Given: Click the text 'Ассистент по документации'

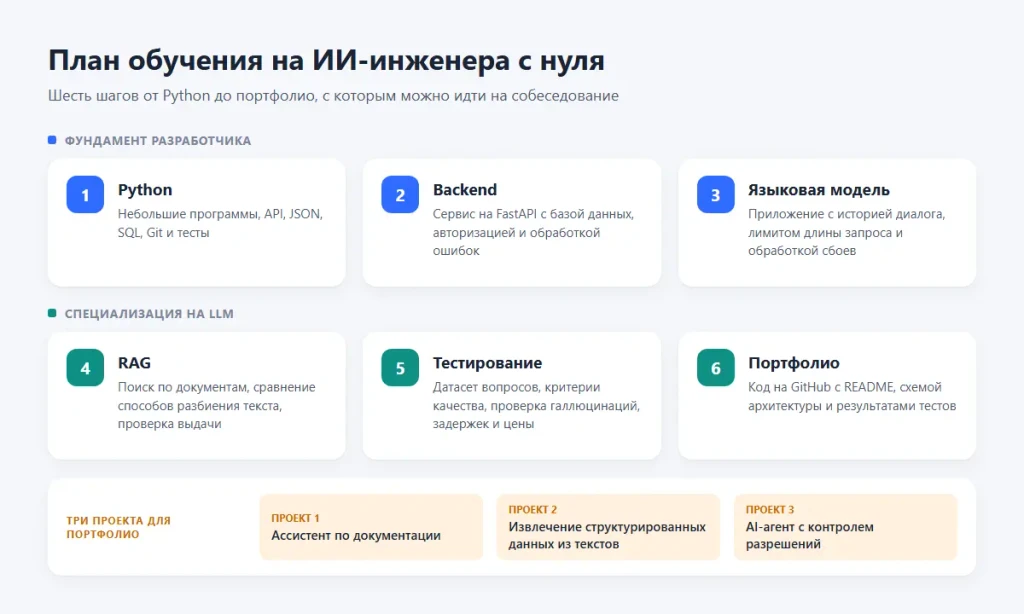Looking at the screenshot, I should click(356, 536).
